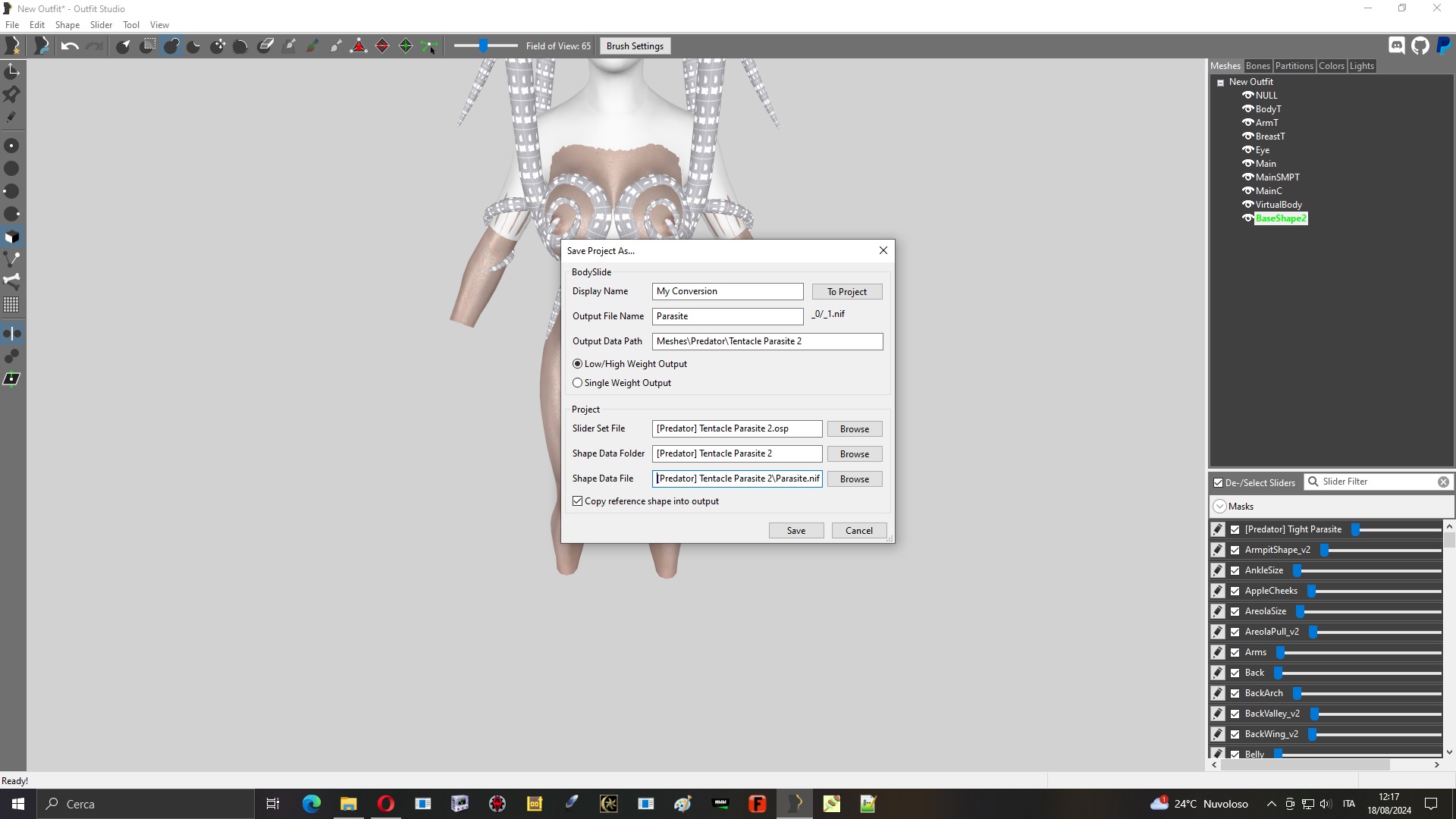The width and height of the screenshot is (1456, 819).
Task: Select the Mask brush tool
Action: click(147, 46)
